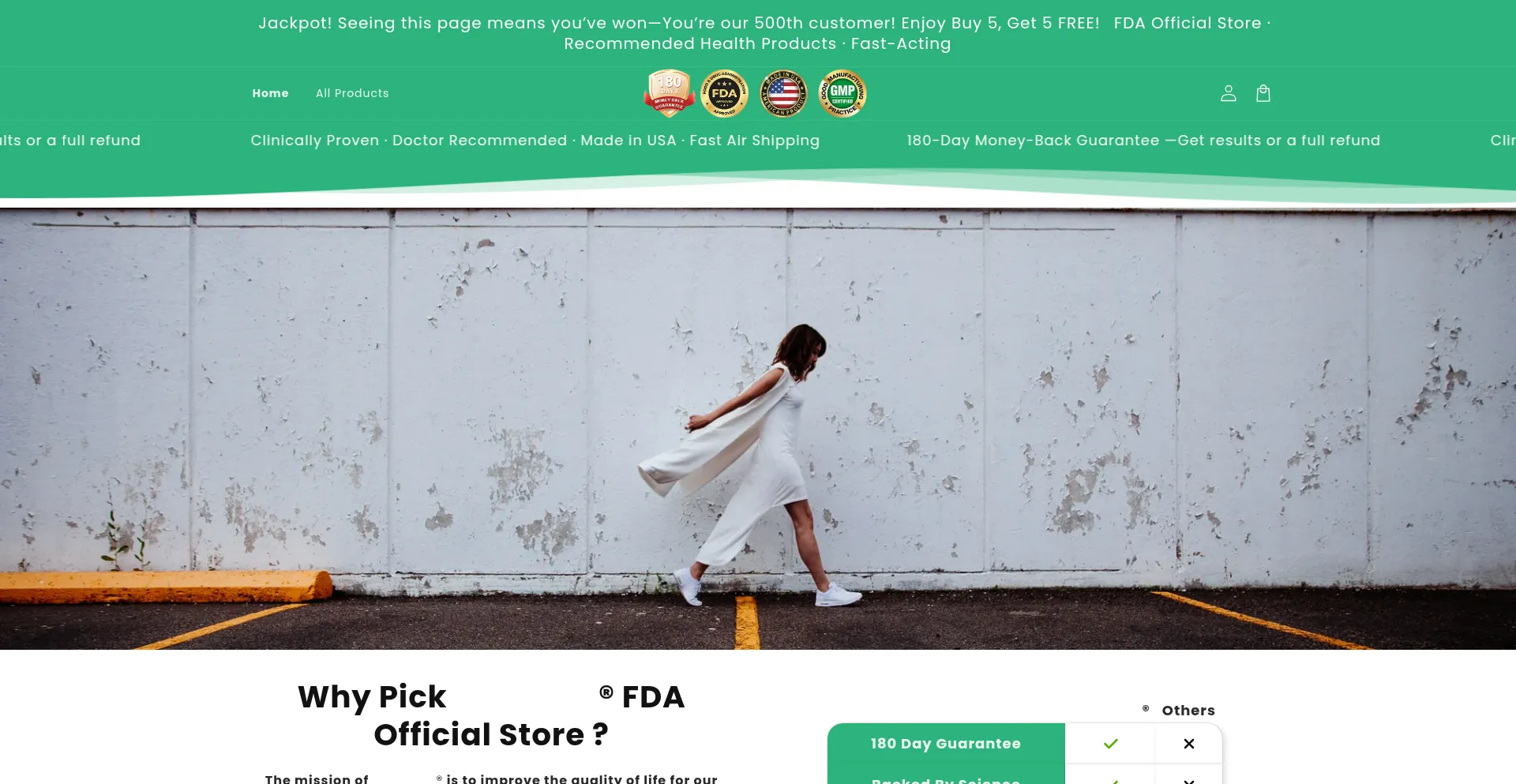The height and width of the screenshot is (784, 1516).
Task: Click the GMP certified badge
Action: coord(842,93)
